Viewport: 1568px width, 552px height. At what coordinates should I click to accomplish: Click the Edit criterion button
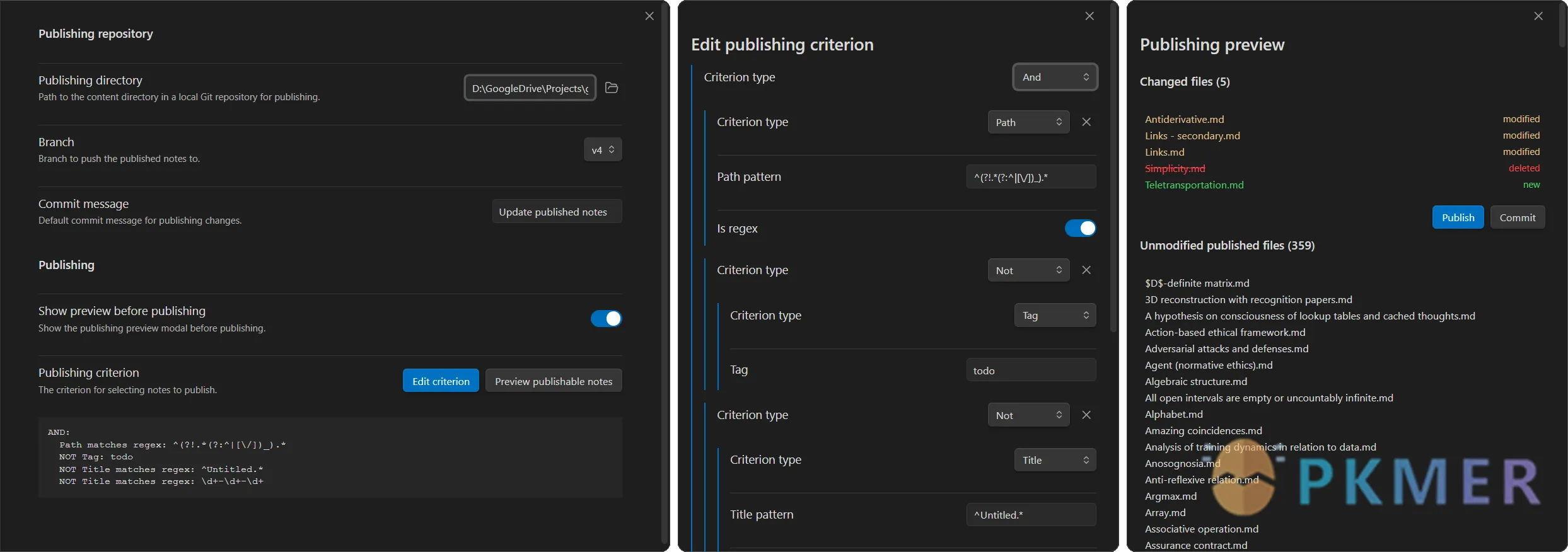tap(441, 381)
